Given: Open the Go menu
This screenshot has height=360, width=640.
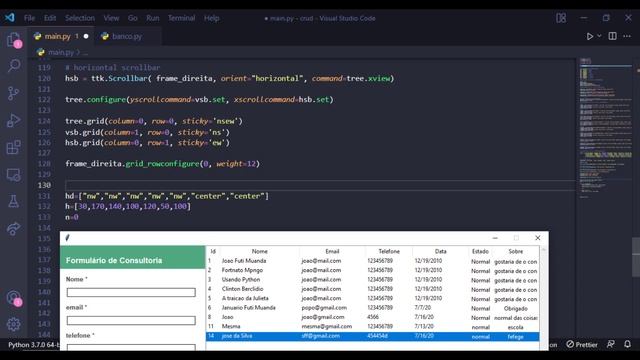Looking at the screenshot, I should tap(133, 18).
